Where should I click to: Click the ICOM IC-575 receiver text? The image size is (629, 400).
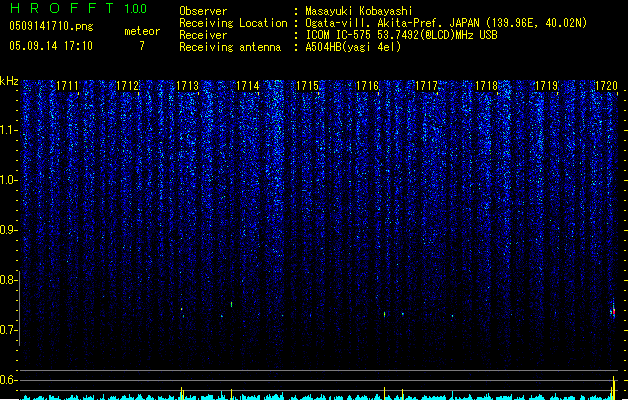[x=401, y=35]
